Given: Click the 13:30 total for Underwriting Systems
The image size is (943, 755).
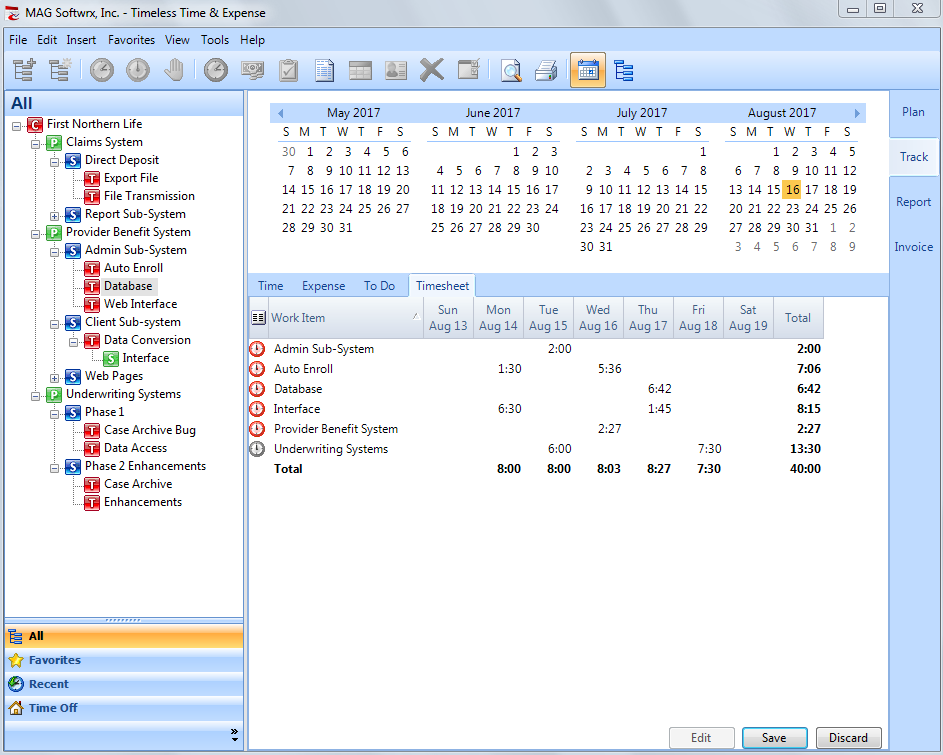Looking at the screenshot, I should (805, 449).
